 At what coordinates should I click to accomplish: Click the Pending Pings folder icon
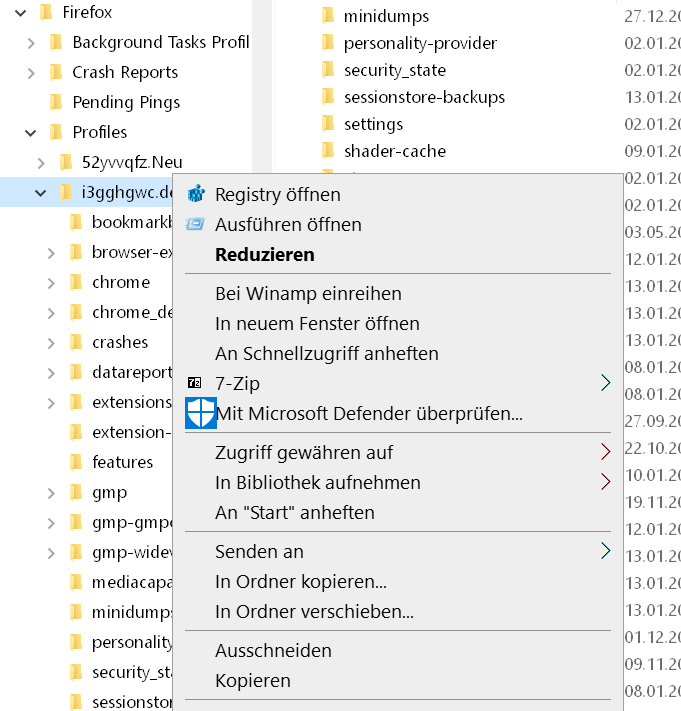56,102
